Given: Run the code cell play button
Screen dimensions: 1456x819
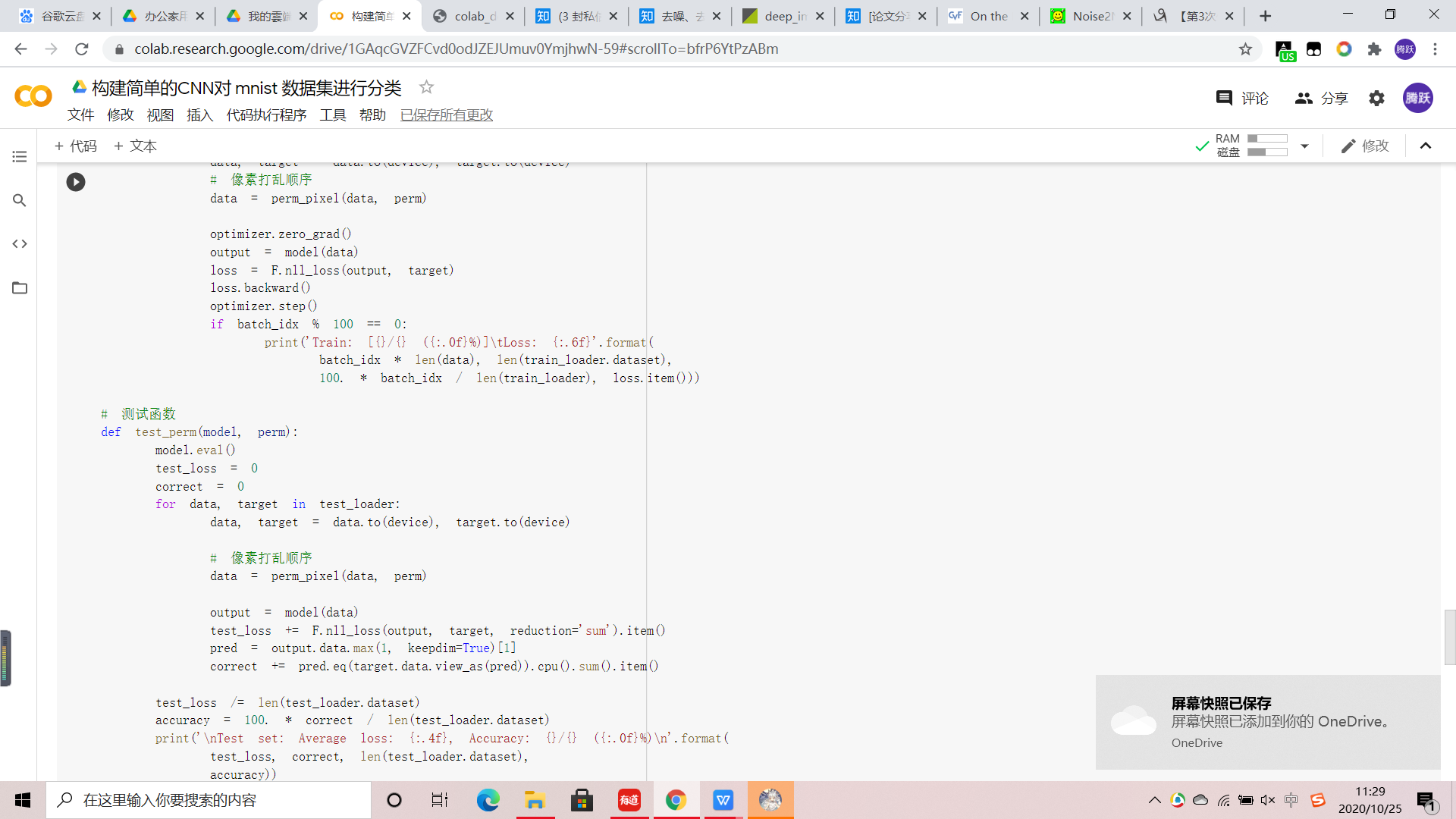Looking at the screenshot, I should (76, 182).
